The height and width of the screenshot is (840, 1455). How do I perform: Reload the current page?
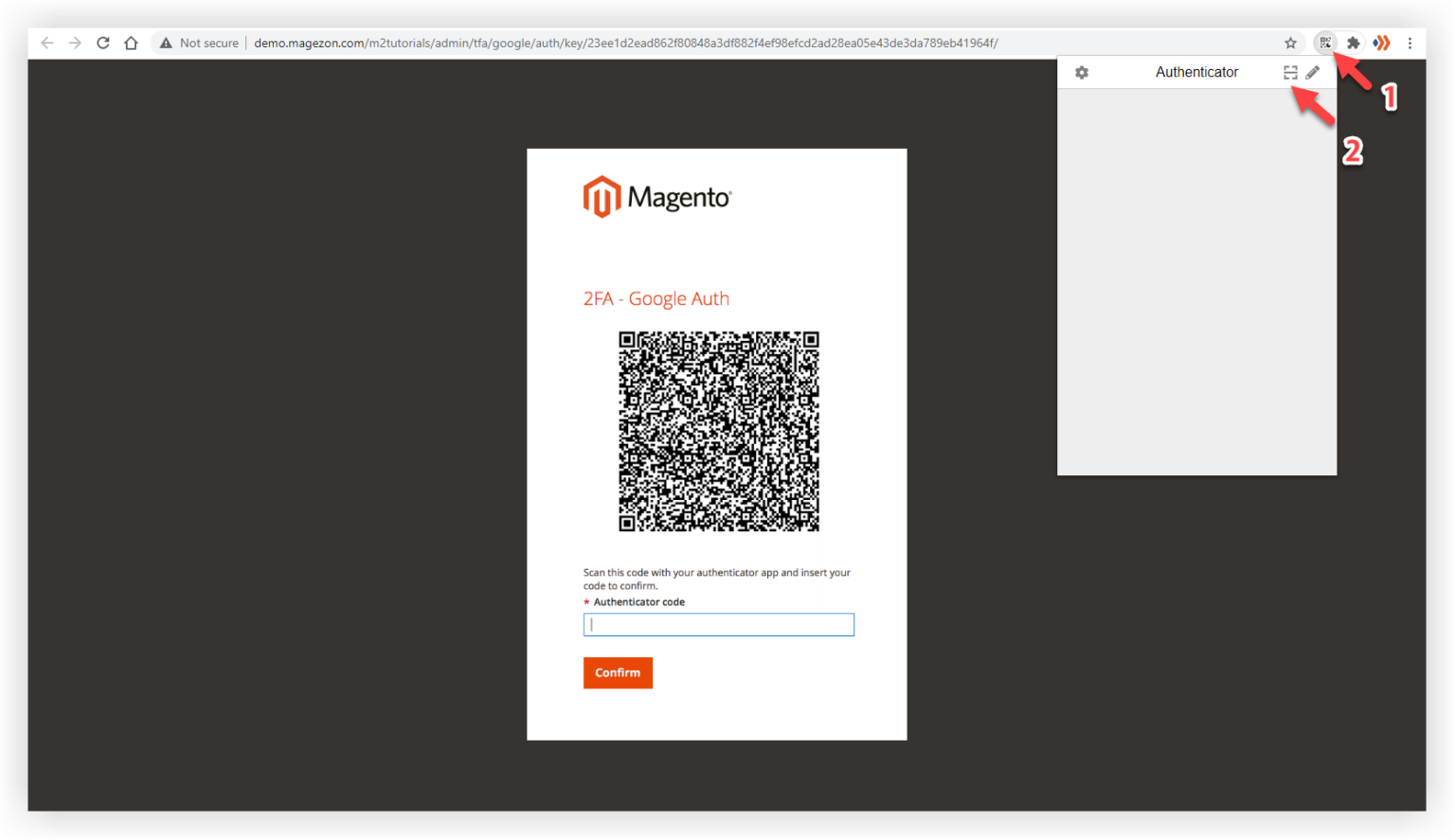coord(102,43)
